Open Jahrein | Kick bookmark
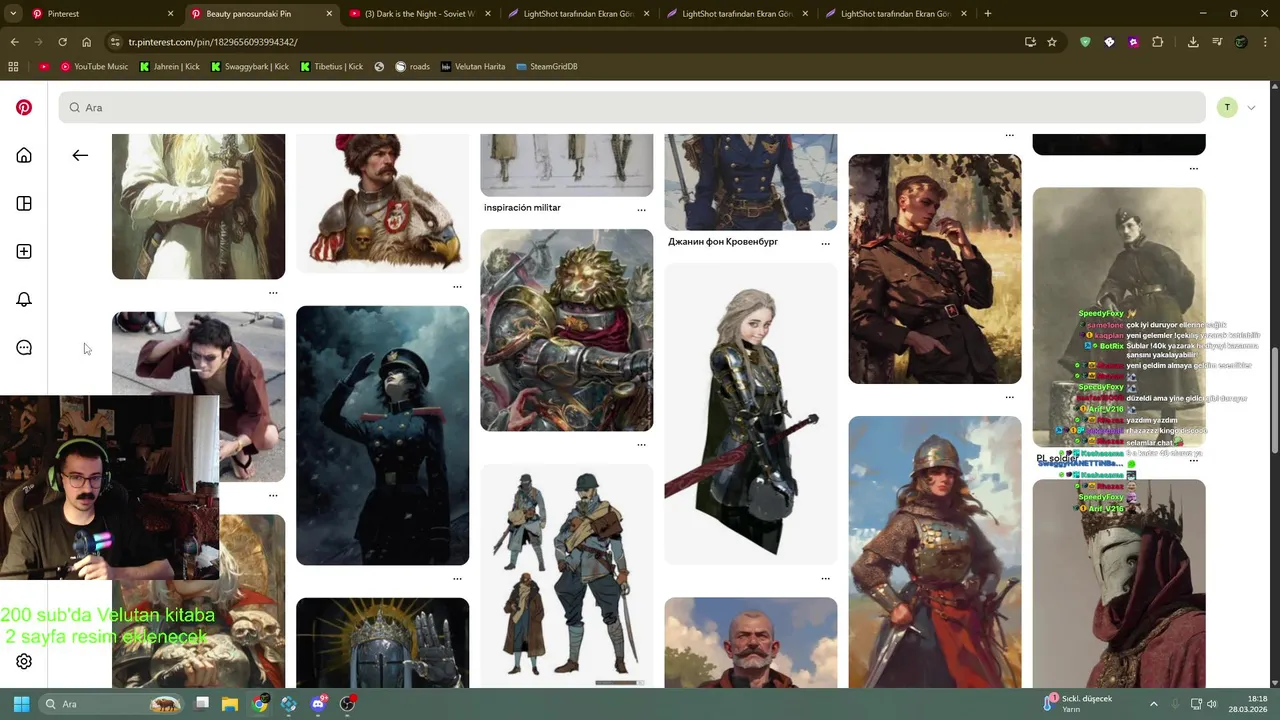The height and width of the screenshot is (720, 1280). click(170, 66)
